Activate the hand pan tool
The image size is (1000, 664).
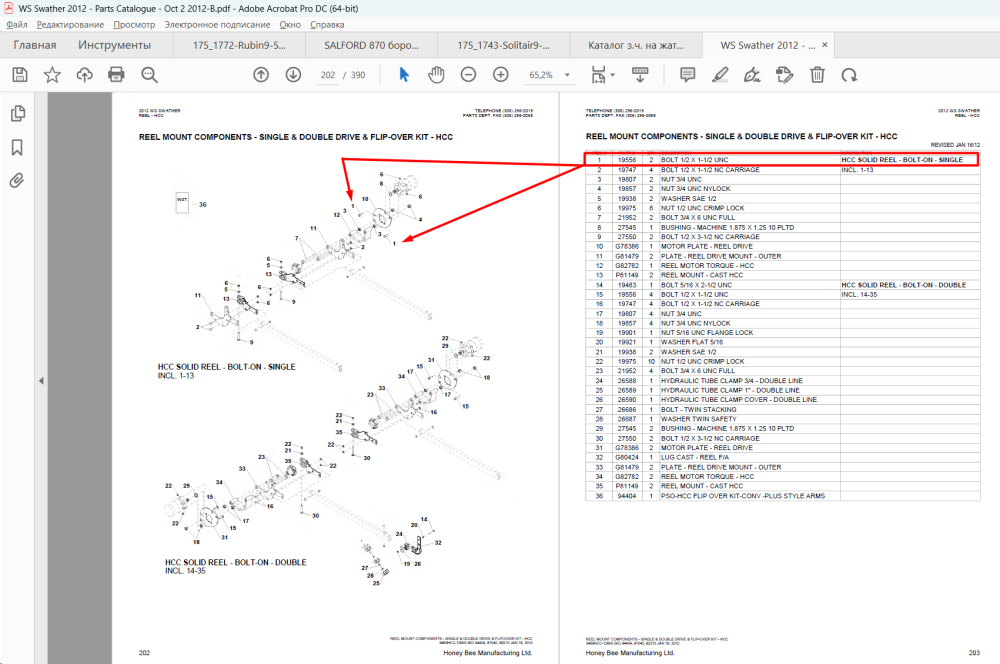pyautogui.click(x=436, y=75)
